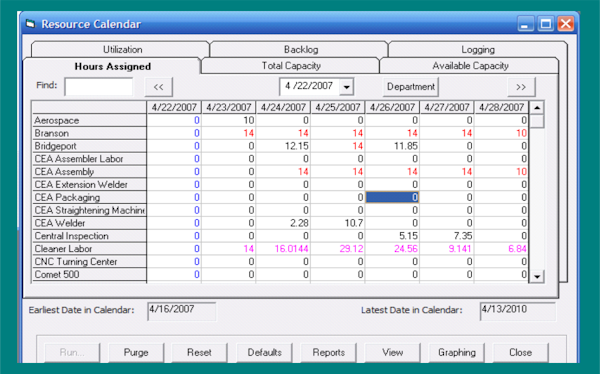The image size is (600, 374).
Task: Select the CEA Straightening Machine row
Action: [89, 210]
